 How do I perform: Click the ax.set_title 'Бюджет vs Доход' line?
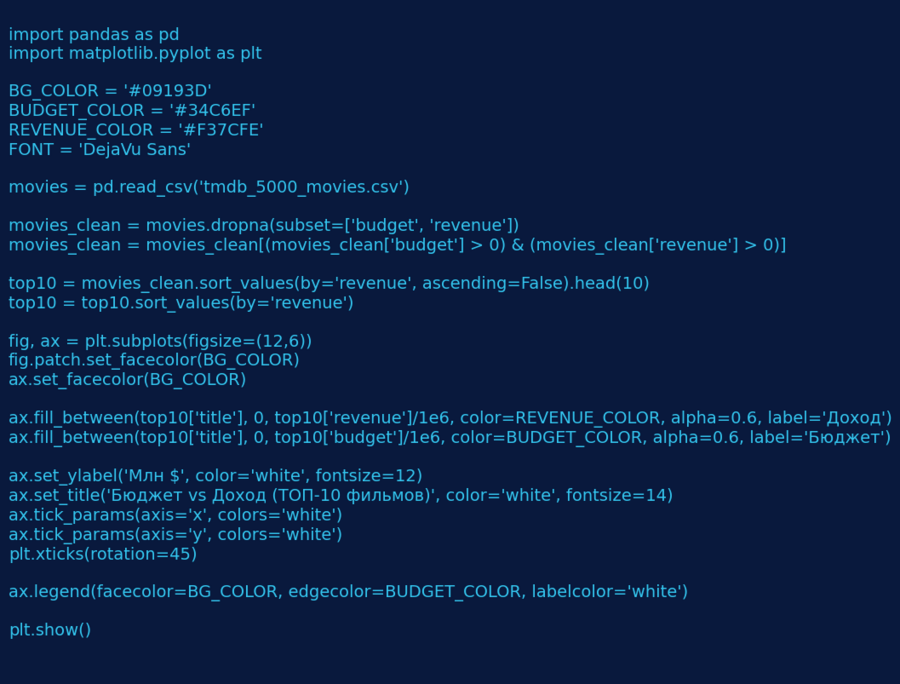340,496
